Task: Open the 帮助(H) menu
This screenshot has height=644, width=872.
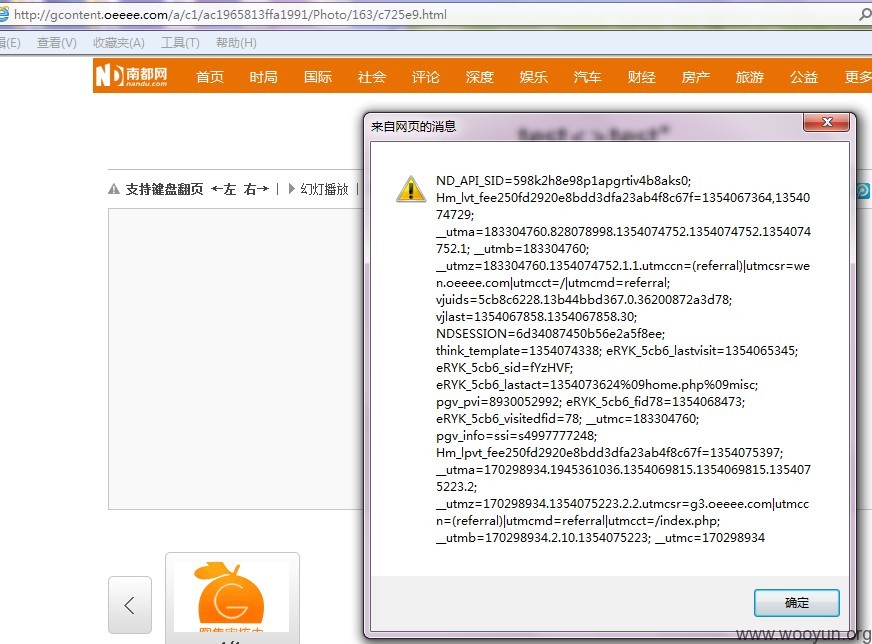Action: 236,43
